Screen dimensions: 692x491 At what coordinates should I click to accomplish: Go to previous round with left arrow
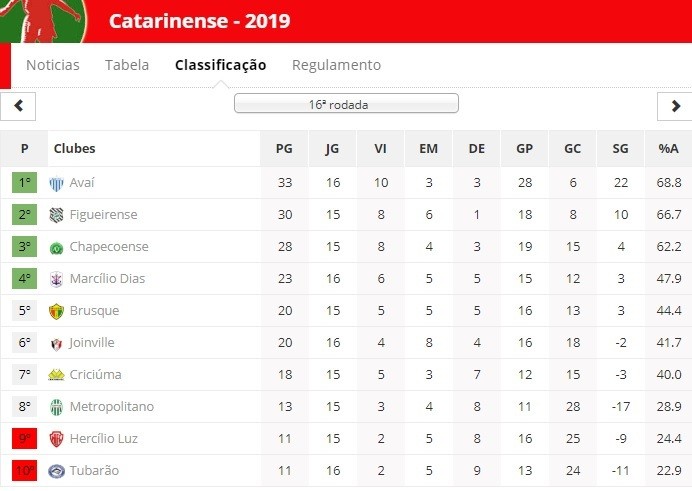coord(18,106)
